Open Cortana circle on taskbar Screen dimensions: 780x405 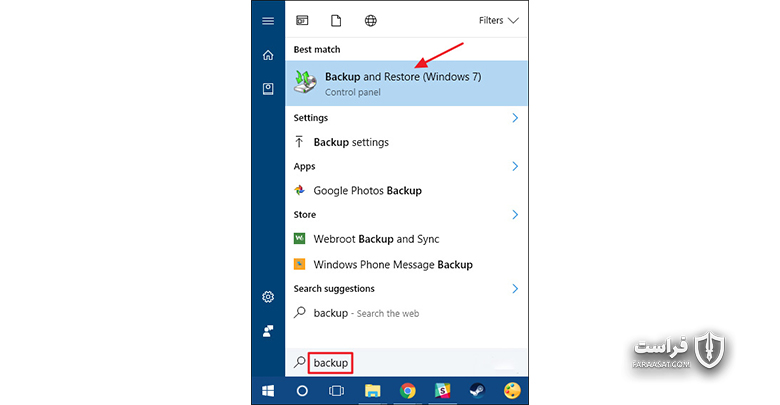(302, 391)
